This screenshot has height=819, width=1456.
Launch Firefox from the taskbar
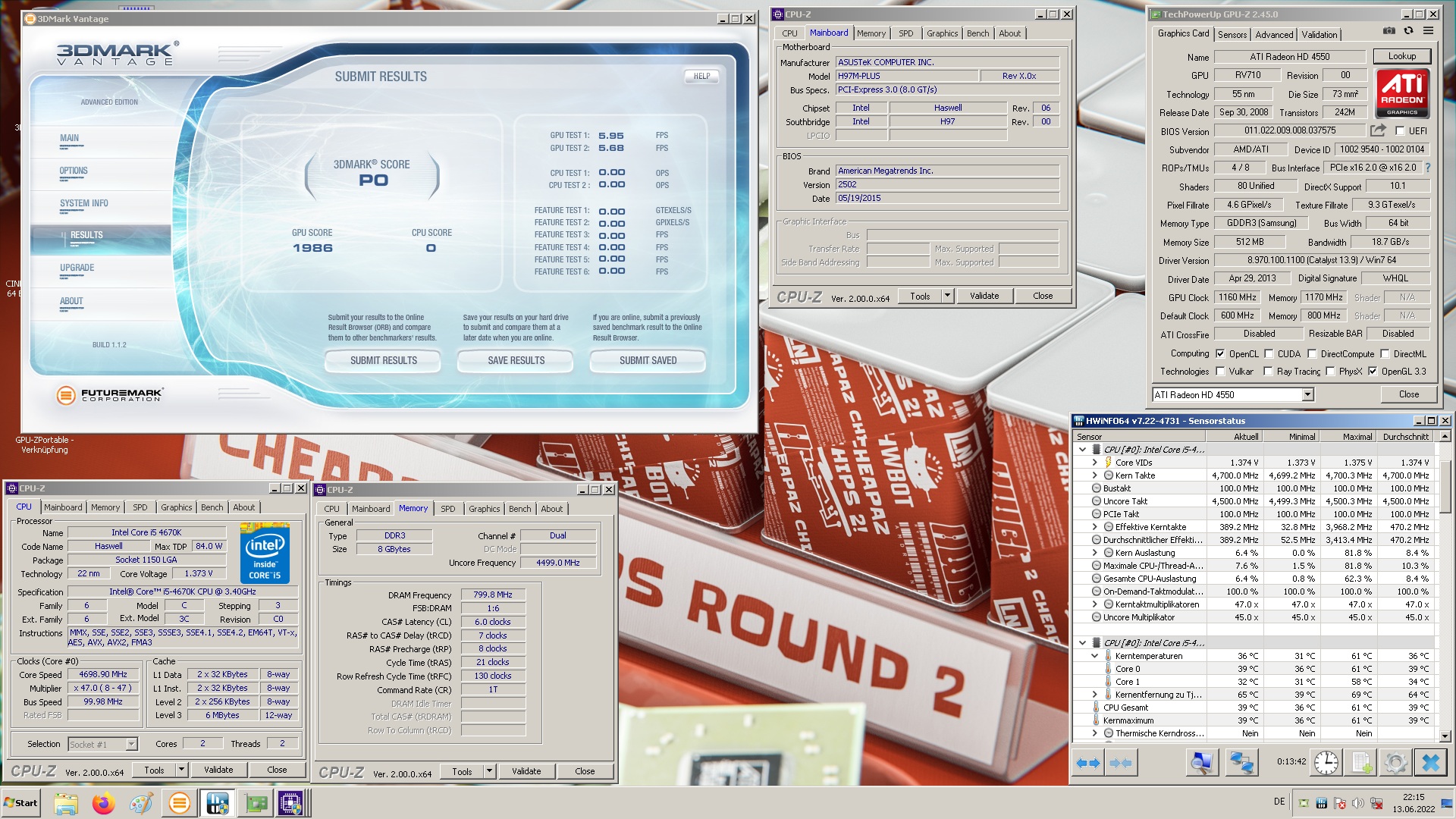(x=103, y=803)
